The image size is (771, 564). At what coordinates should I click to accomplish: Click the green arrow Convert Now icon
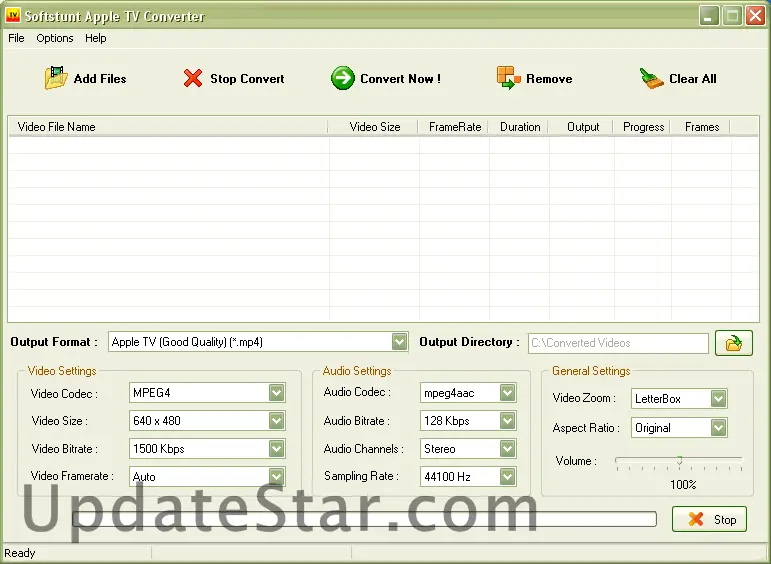pyautogui.click(x=343, y=78)
